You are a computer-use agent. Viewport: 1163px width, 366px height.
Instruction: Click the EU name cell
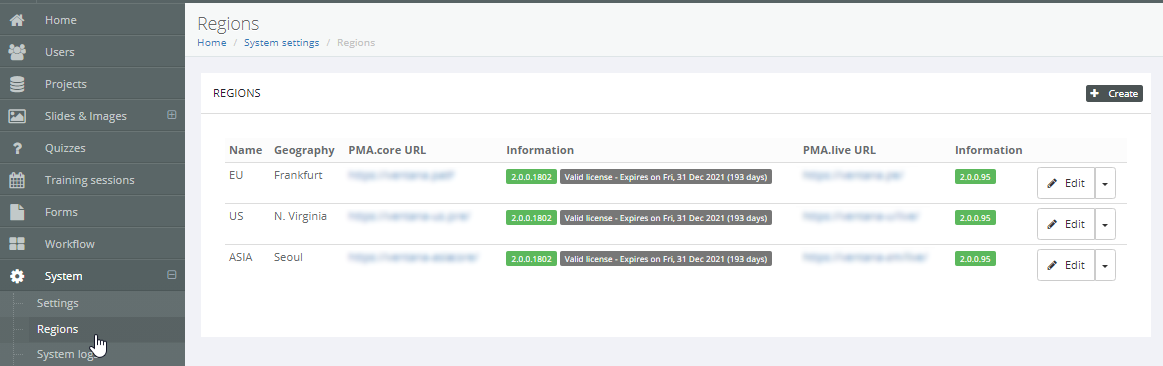pos(236,175)
